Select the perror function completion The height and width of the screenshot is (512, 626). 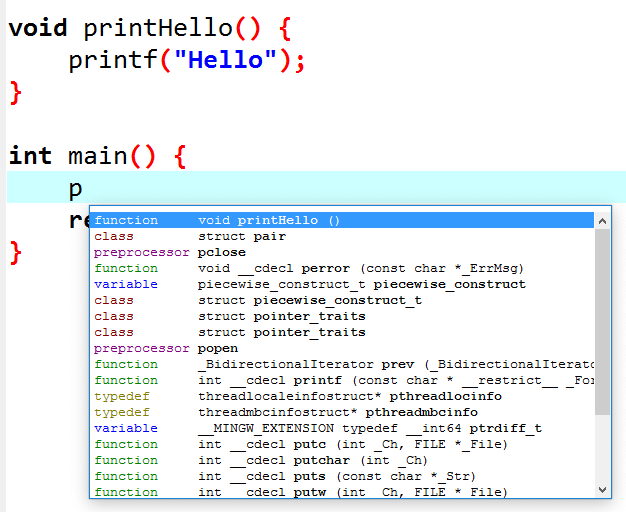[x=342, y=268]
